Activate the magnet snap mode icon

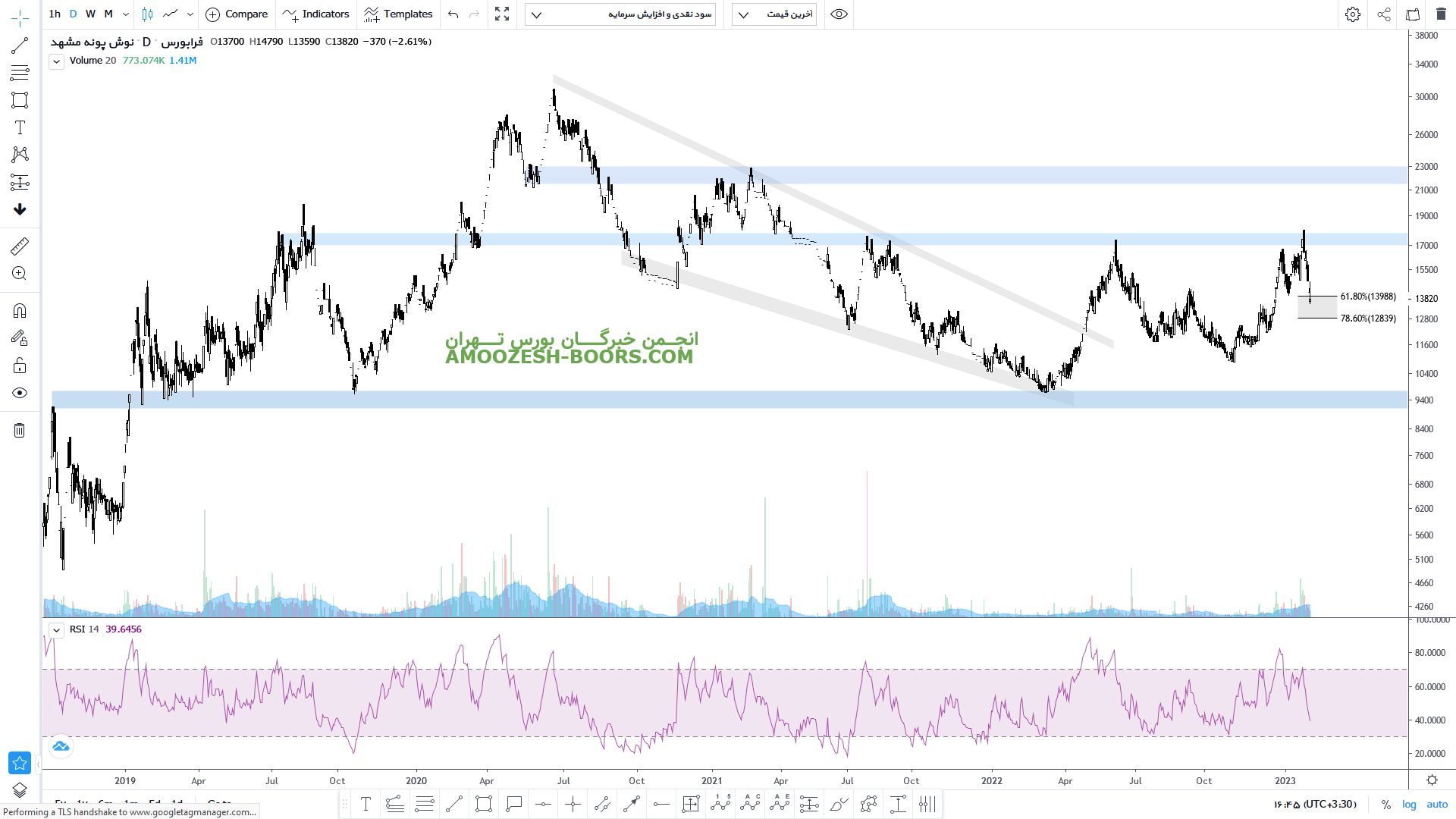(20, 310)
